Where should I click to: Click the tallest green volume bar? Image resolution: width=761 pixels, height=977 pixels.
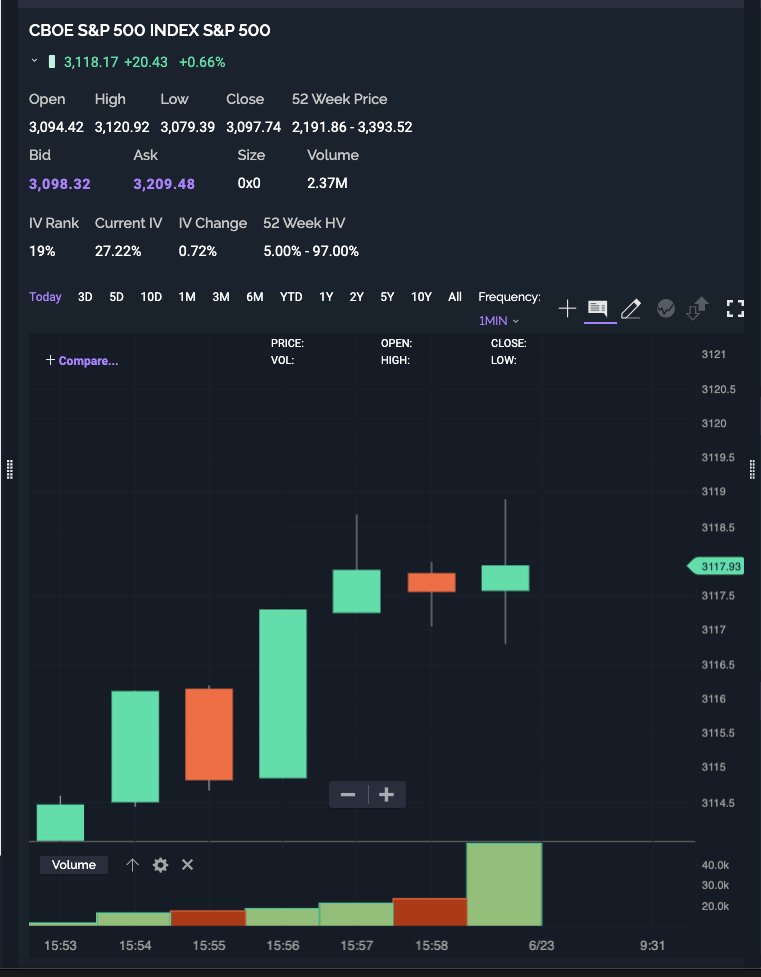coord(504,884)
